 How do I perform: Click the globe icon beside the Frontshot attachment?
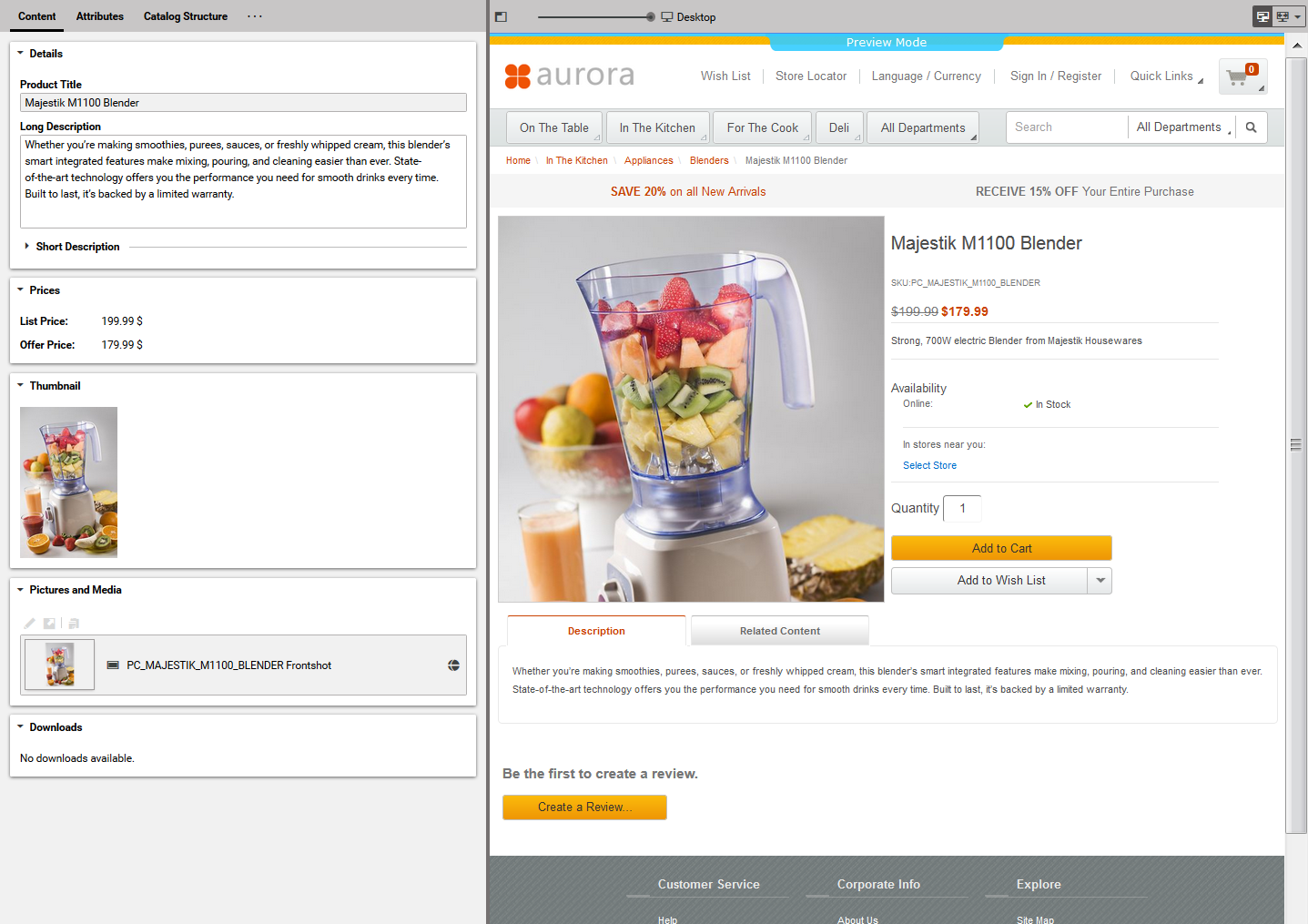coord(453,665)
